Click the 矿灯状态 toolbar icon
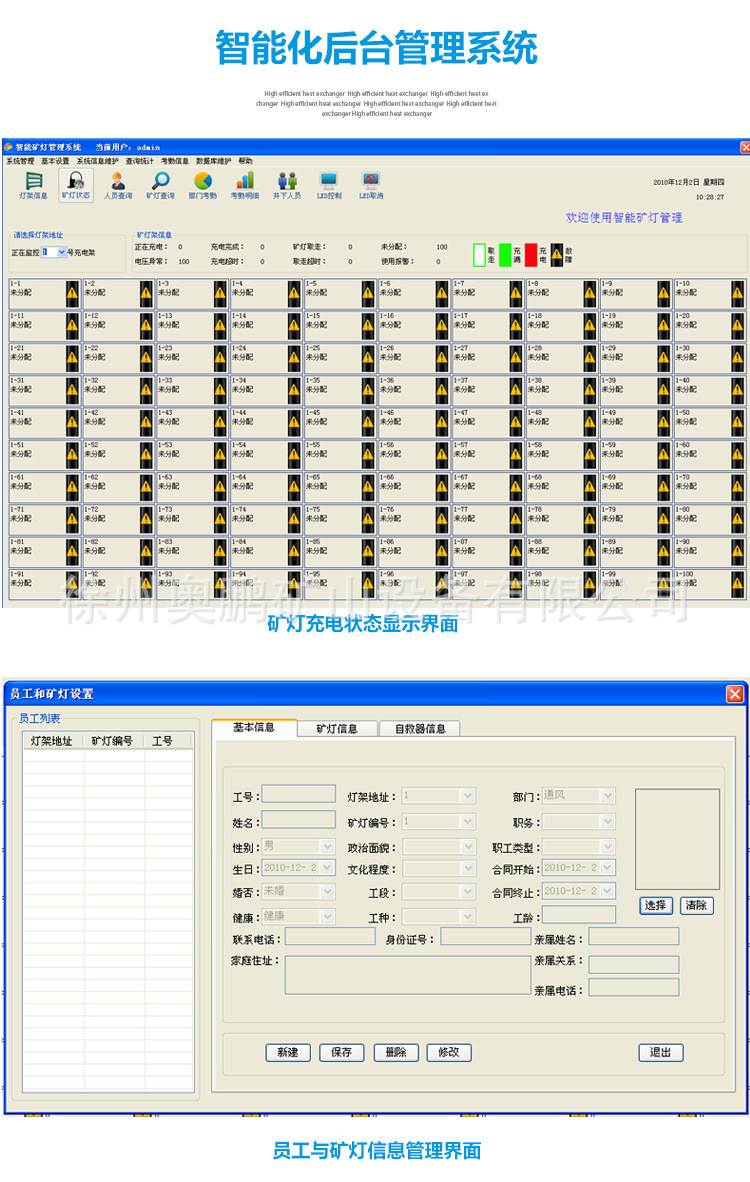The height and width of the screenshot is (1182, 750). pyautogui.click(x=75, y=183)
